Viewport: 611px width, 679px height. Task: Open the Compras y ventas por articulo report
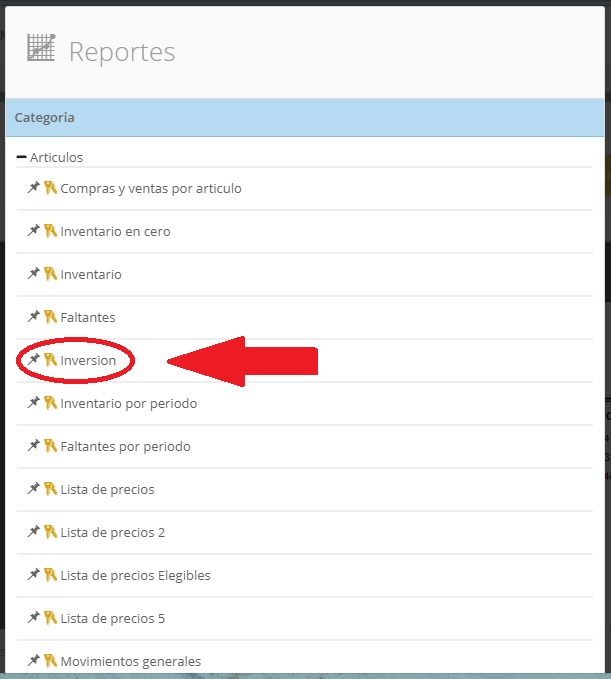(151, 189)
